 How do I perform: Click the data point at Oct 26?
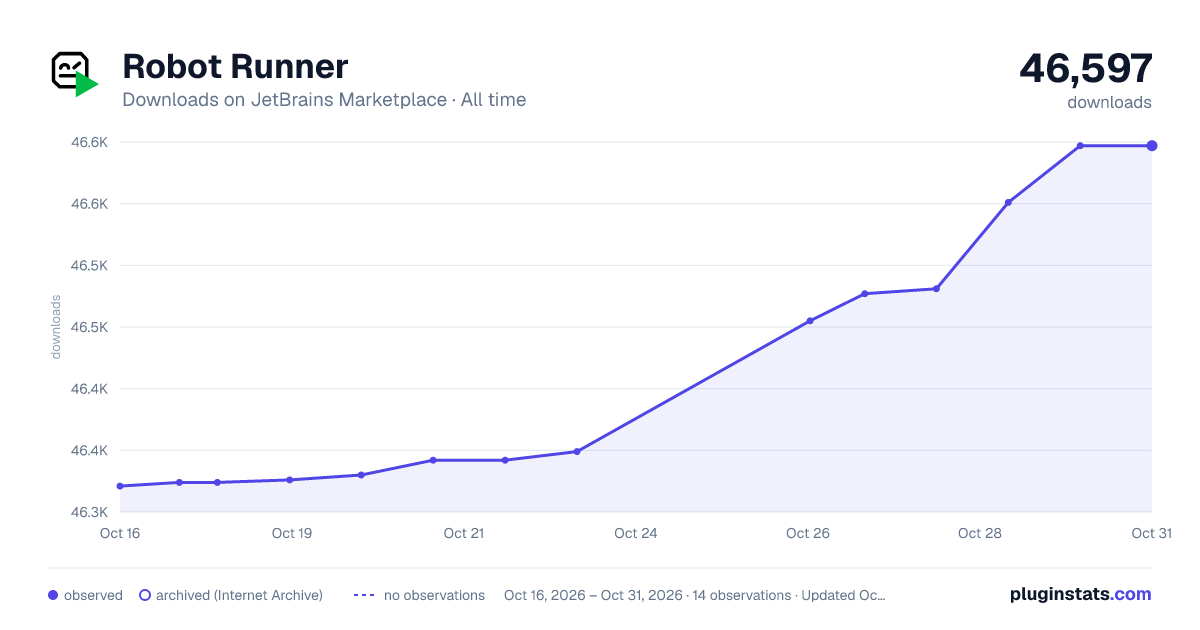tap(810, 321)
